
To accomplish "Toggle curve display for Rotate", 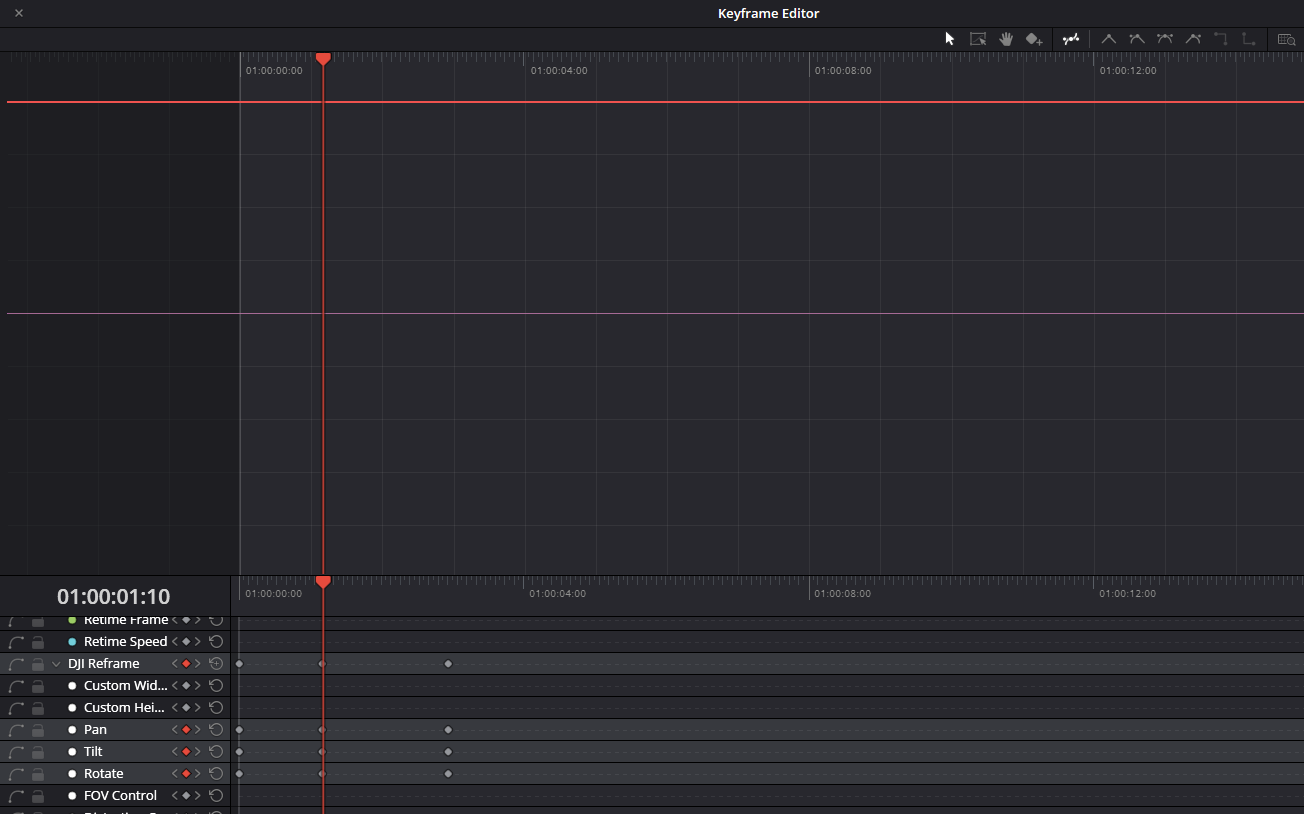I will [15, 773].
